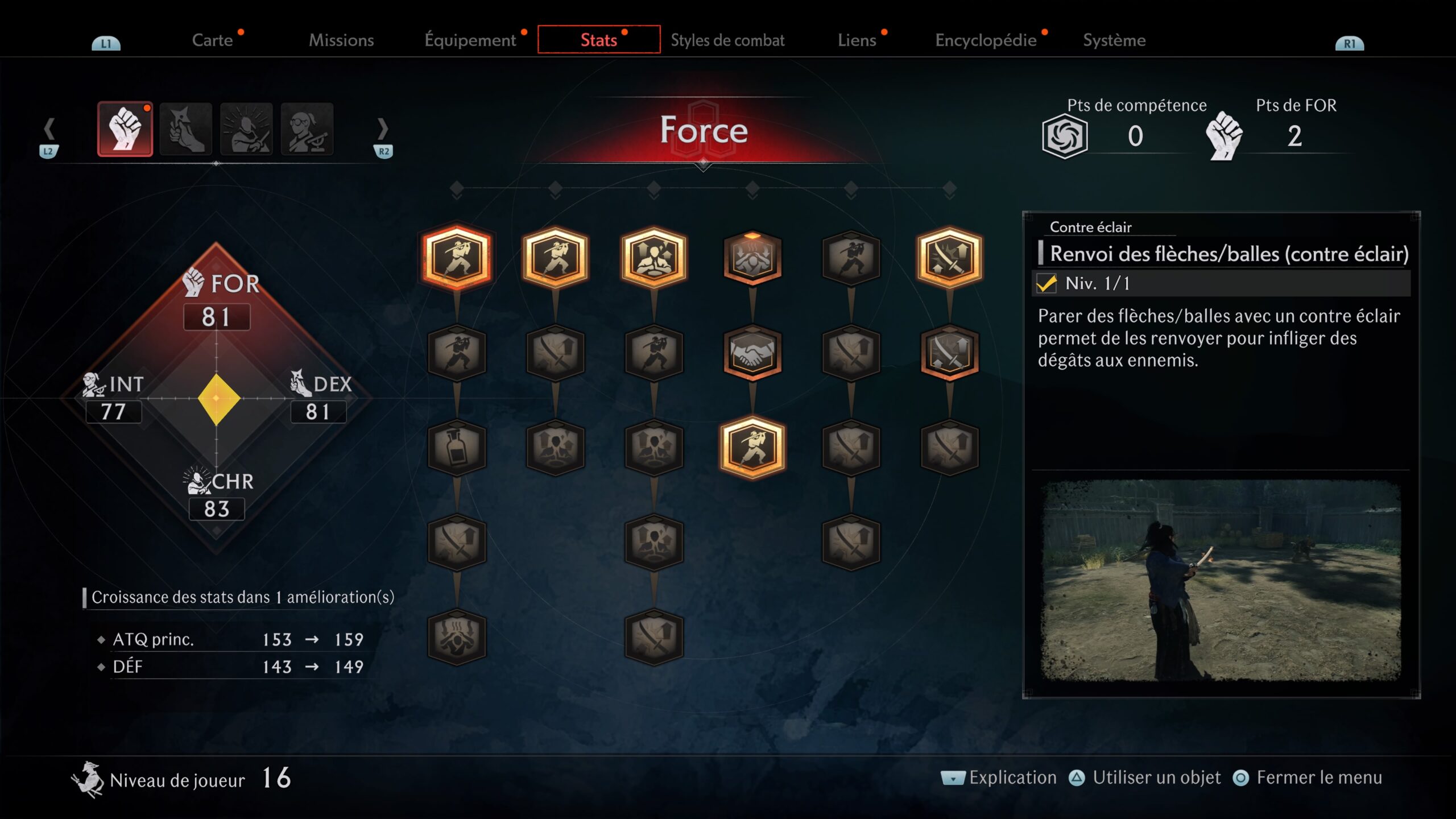Open the Styles de combat tab
This screenshot has height=819, width=1456.
click(x=727, y=40)
